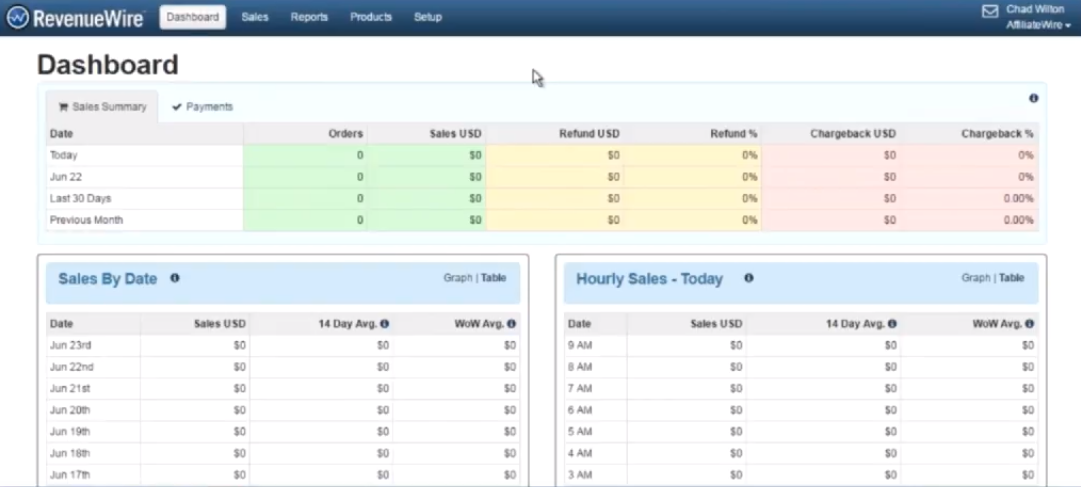This screenshot has height=487, width=1081.
Task: Switch Sales By Date to Graph view
Action: (x=457, y=278)
